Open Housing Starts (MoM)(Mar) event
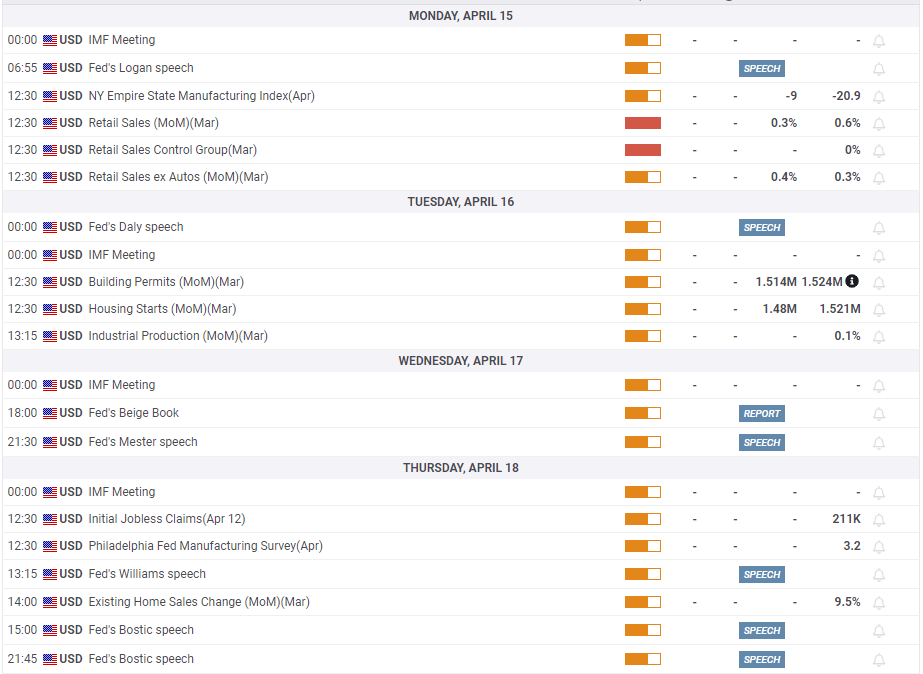Viewport: 923px width, 674px height. [x=162, y=309]
